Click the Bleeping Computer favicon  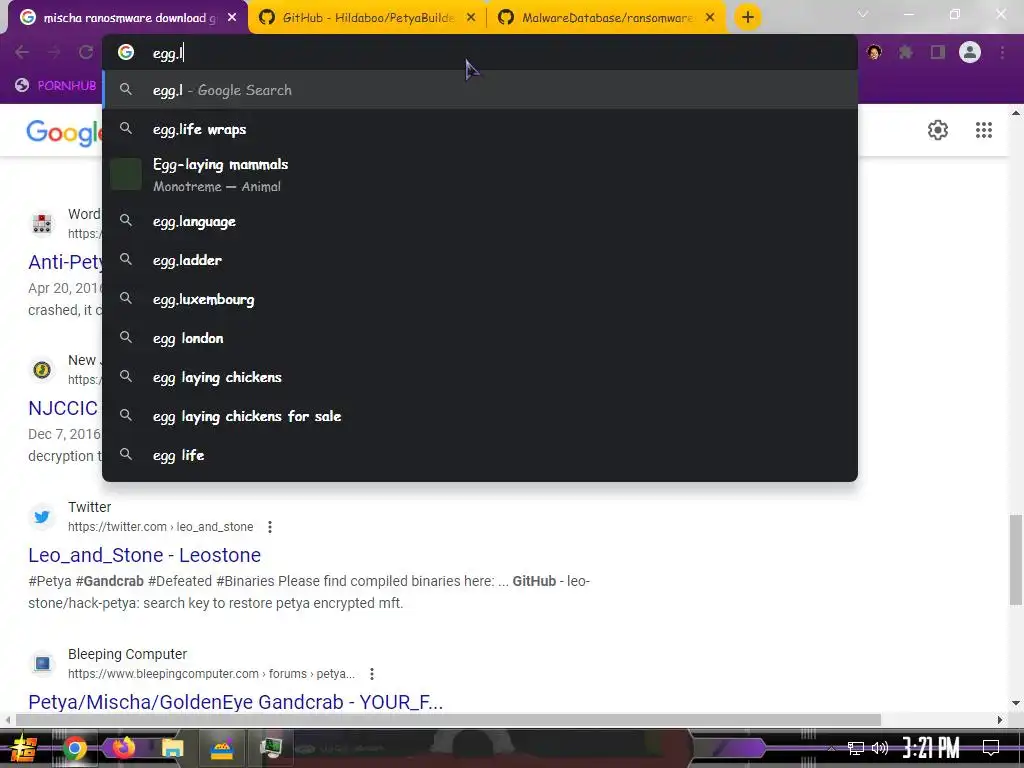coord(42,664)
